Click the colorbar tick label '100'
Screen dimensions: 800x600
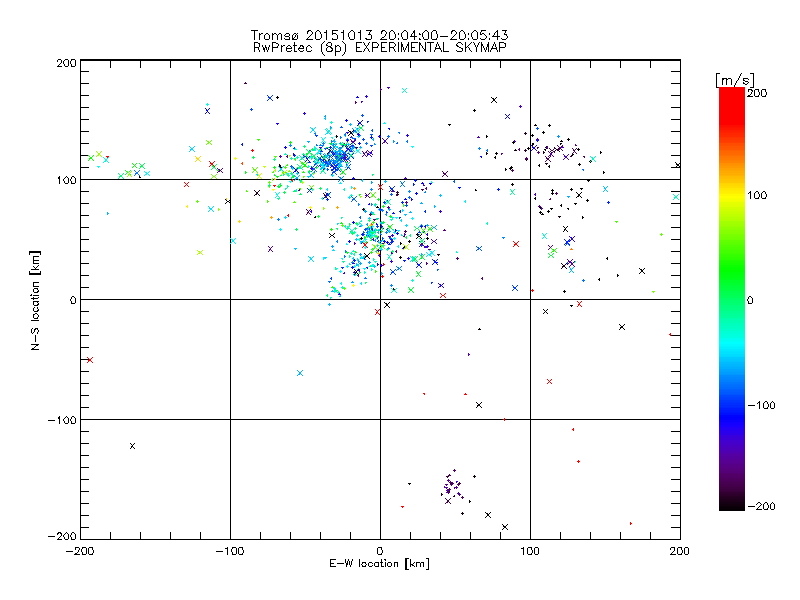pyautogui.click(x=757, y=195)
